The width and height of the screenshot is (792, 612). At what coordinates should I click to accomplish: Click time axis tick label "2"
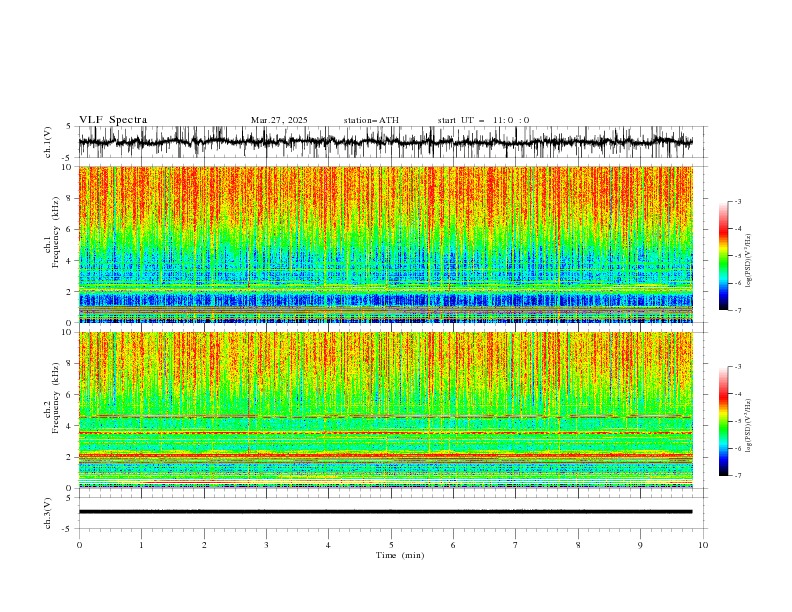204,545
